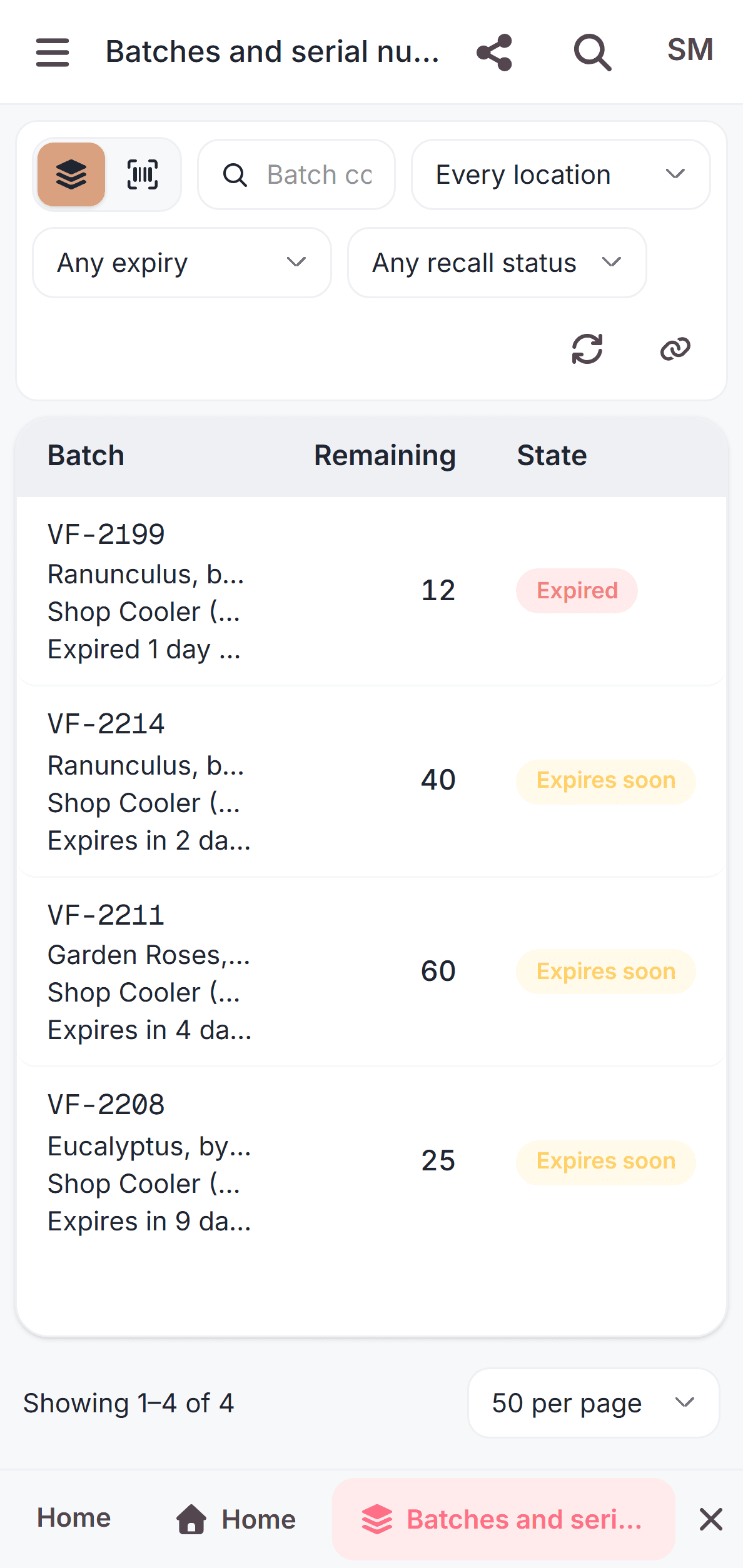
Task: Switch to serial numbers barcode view
Action: (x=143, y=174)
